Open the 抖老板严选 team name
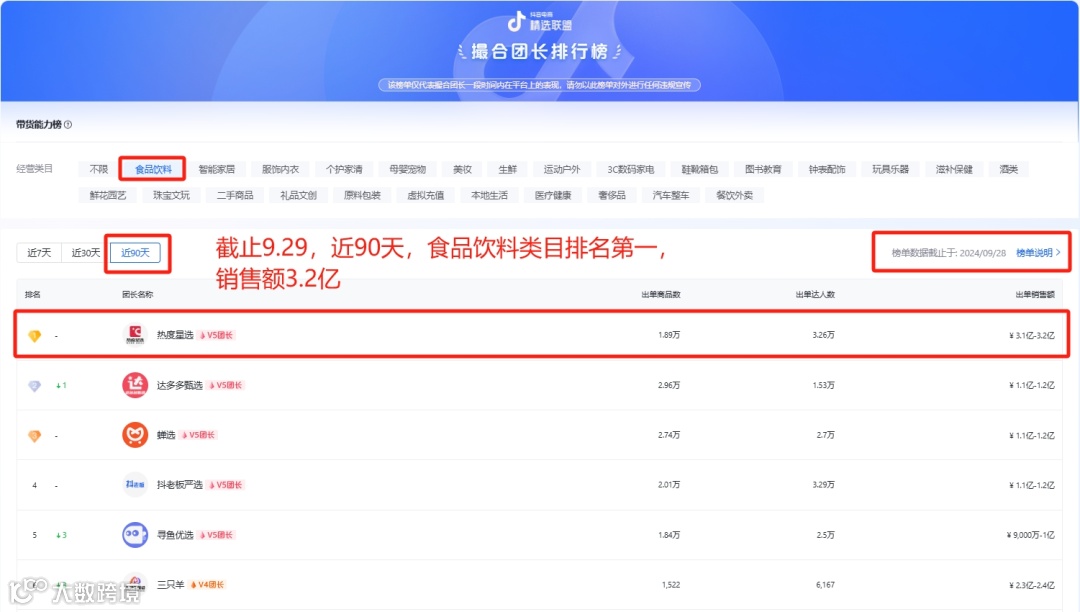 (179, 485)
